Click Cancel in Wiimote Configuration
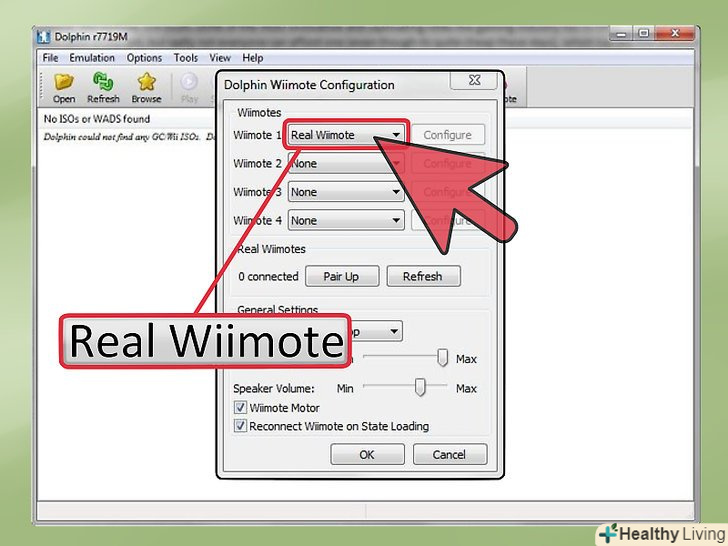728x546 pixels. point(449,454)
